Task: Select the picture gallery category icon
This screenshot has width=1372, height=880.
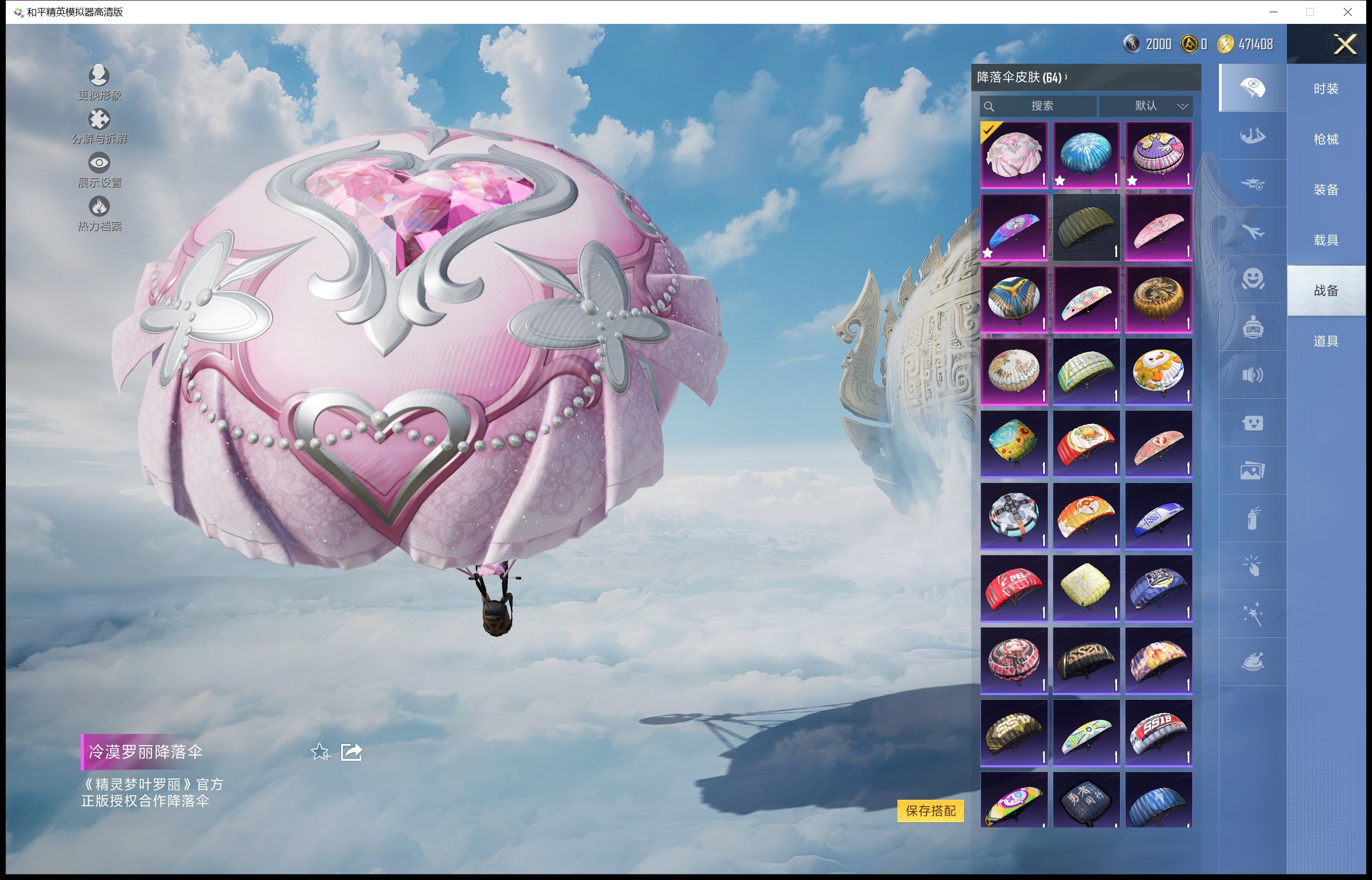Action: click(1252, 471)
